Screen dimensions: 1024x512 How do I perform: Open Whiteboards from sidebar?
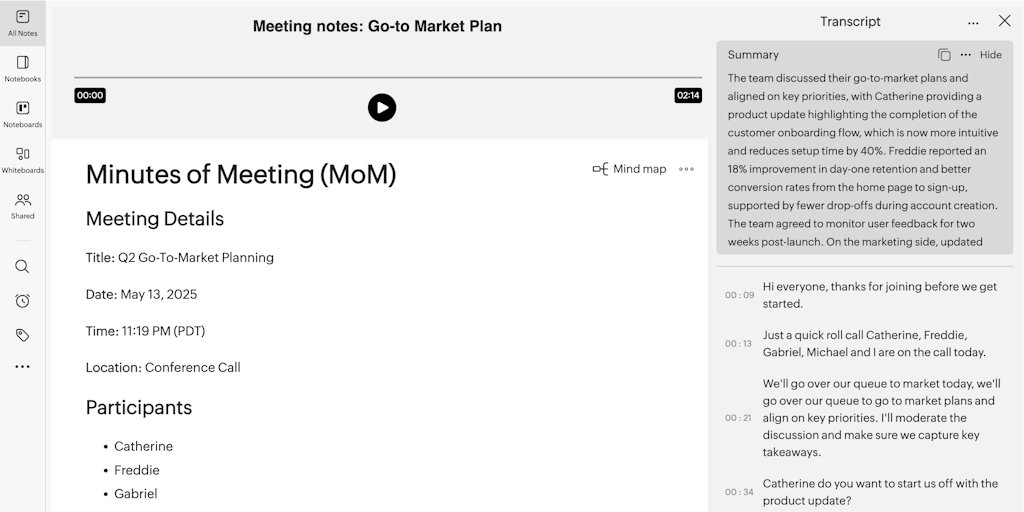pos(22,160)
